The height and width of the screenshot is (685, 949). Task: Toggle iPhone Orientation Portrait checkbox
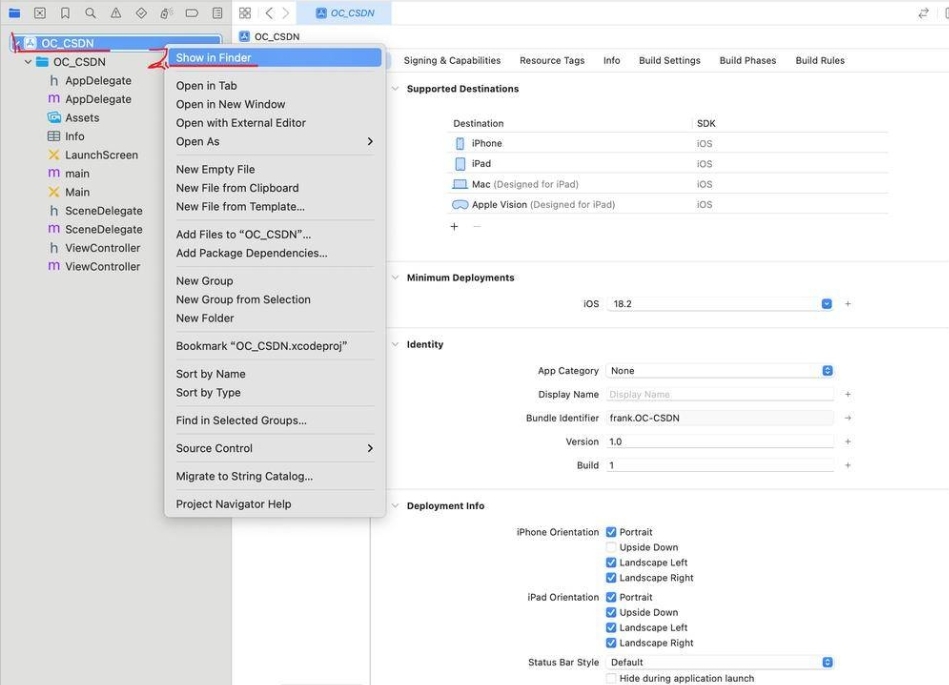coord(611,532)
